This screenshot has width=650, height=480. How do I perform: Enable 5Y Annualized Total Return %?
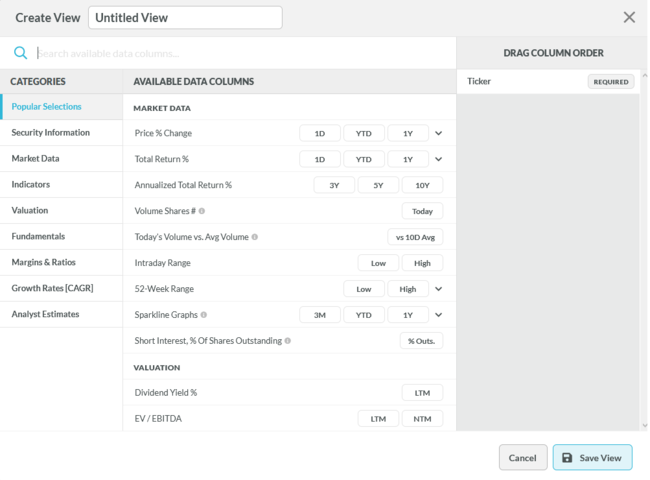point(378,185)
